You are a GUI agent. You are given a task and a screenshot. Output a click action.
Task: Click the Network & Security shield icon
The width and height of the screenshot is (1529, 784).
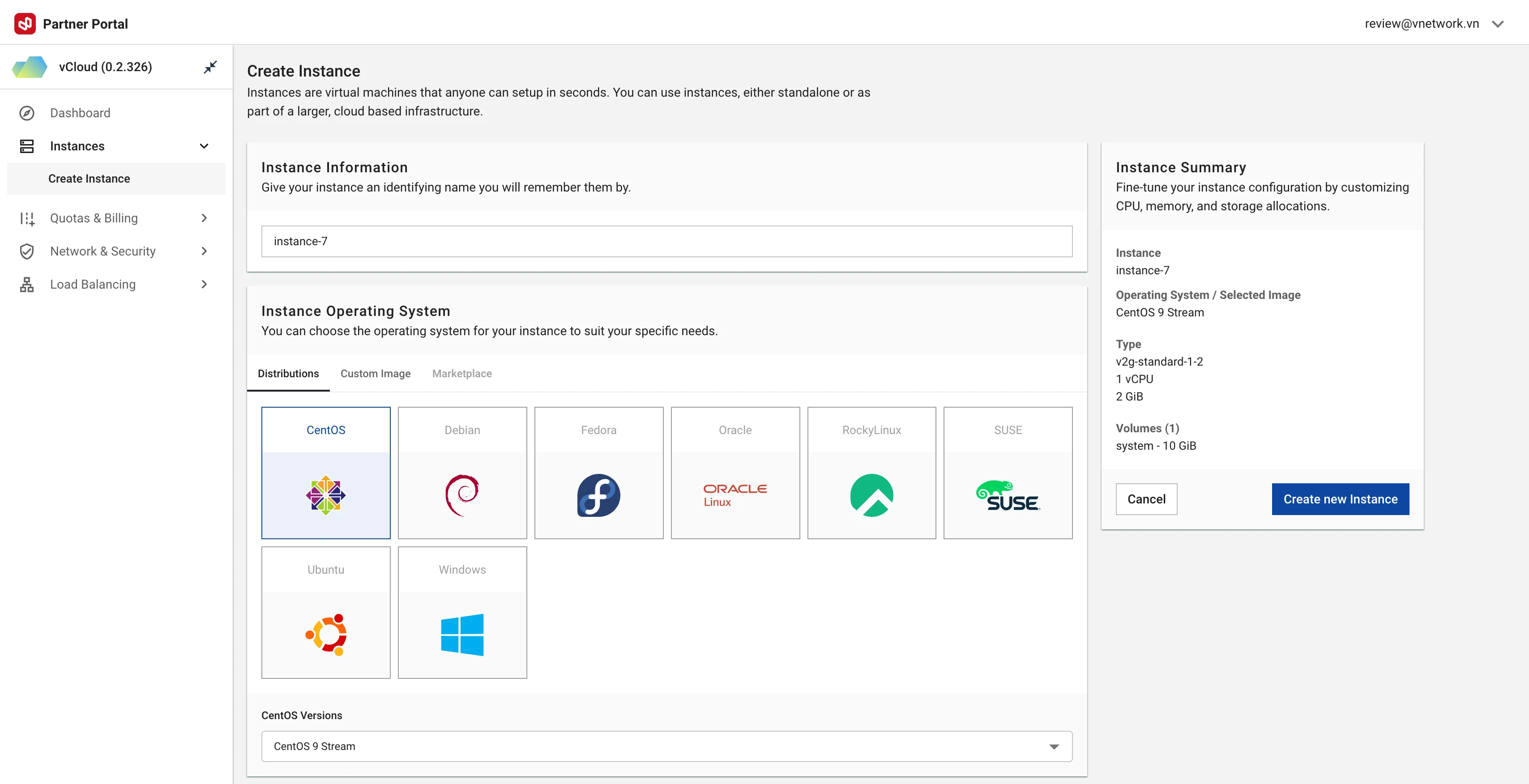27,251
